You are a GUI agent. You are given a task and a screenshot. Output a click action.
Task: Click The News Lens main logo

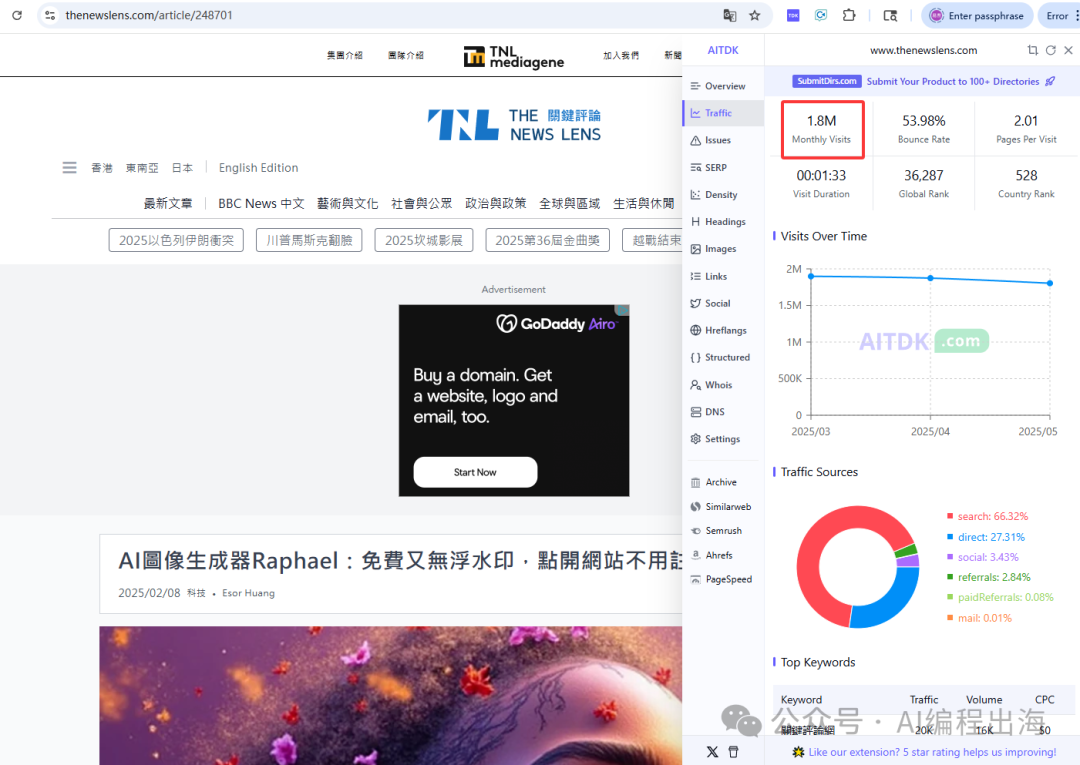514,125
